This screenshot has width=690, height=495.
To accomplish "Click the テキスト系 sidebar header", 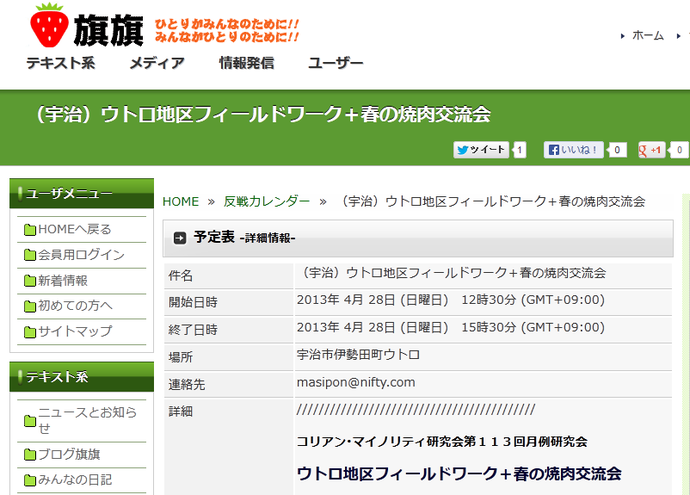I will pyautogui.click(x=82, y=377).
